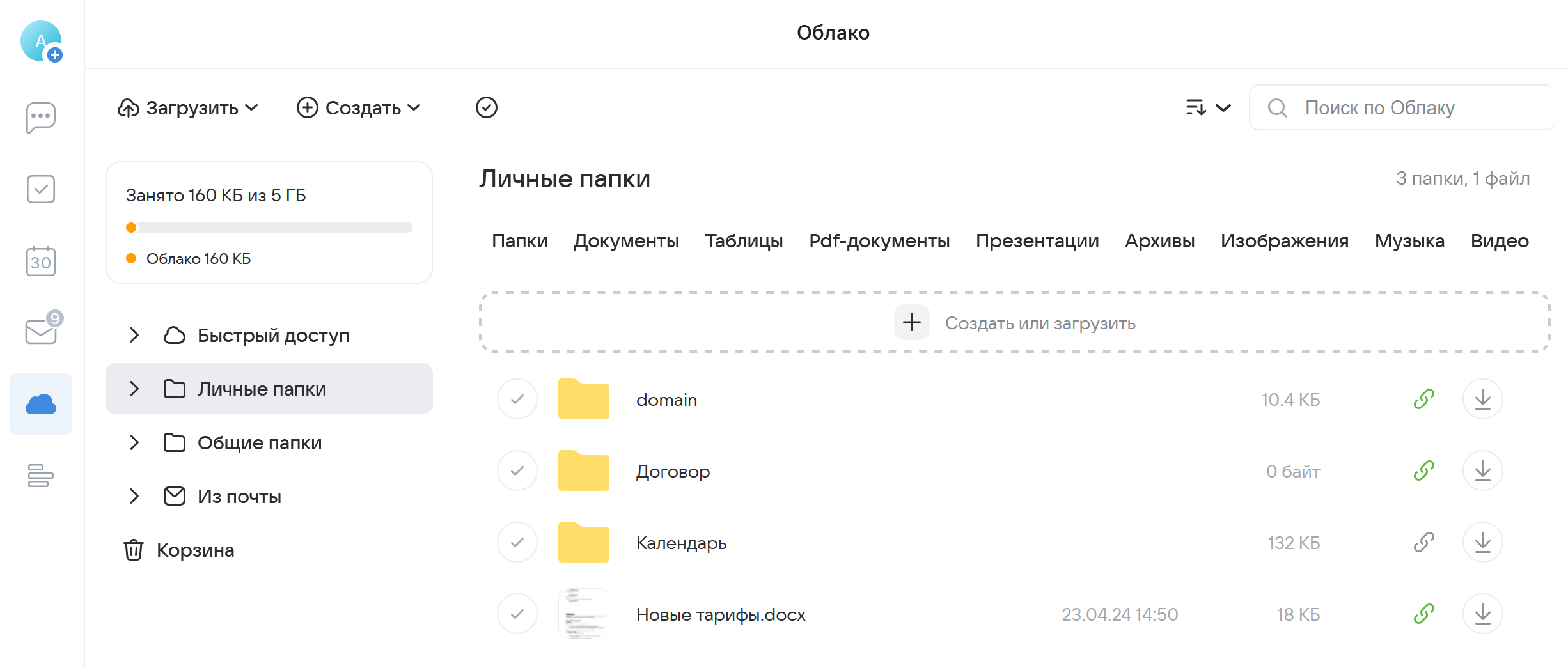The image size is (1568, 668).
Task: Check the selection circle on Договор folder
Action: [x=517, y=470]
